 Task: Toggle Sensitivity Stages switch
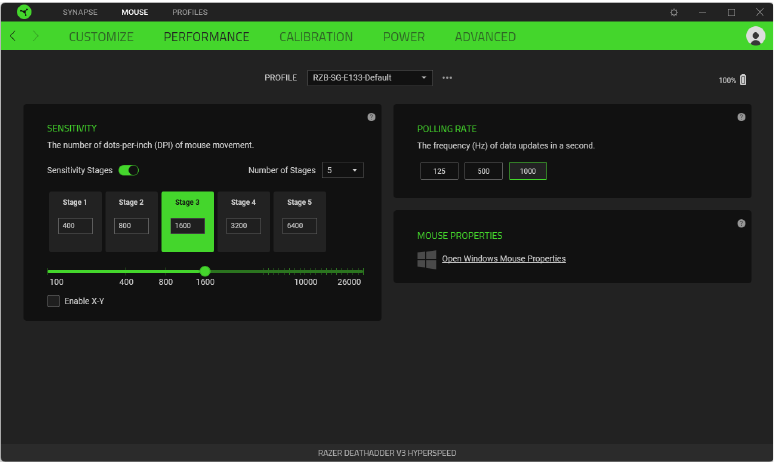[129, 171]
